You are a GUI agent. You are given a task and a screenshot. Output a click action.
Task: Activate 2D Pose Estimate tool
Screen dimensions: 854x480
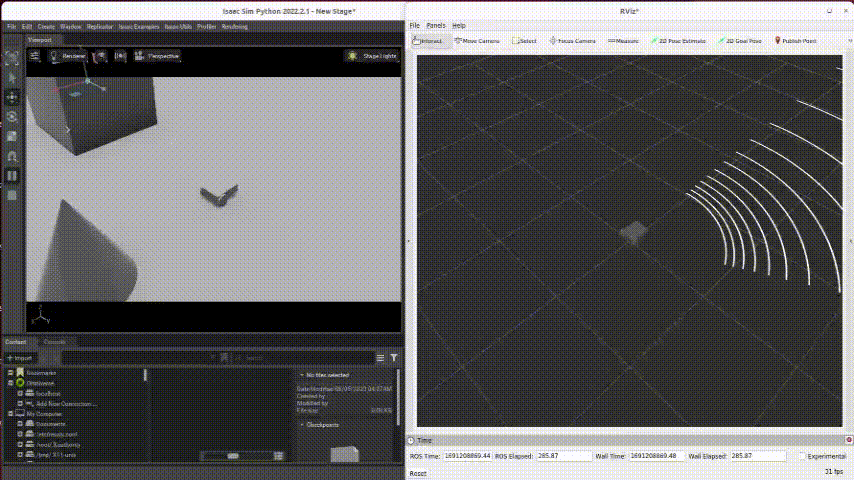[x=678, y=41]
